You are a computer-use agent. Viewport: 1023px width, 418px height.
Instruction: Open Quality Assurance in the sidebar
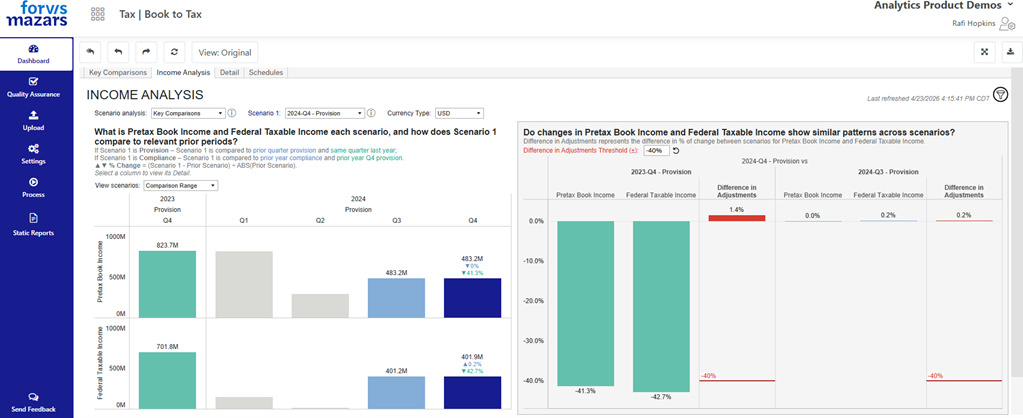(x=33, y=87)
